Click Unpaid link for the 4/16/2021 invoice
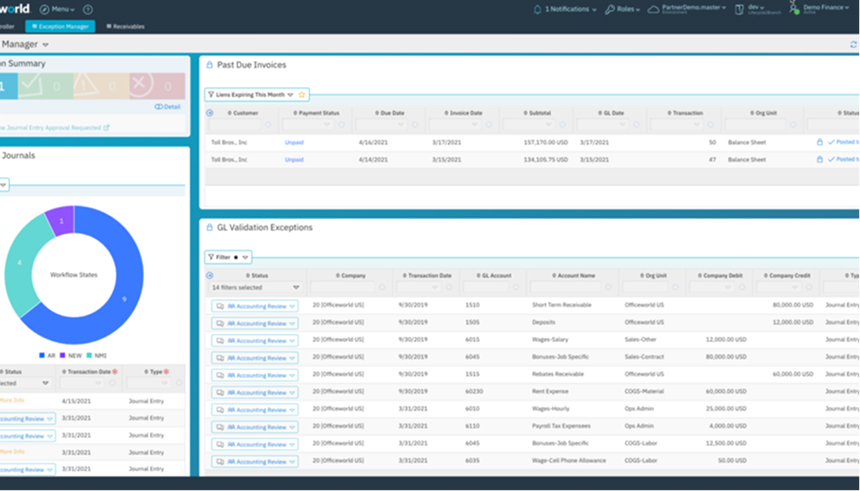 (294, 142)
